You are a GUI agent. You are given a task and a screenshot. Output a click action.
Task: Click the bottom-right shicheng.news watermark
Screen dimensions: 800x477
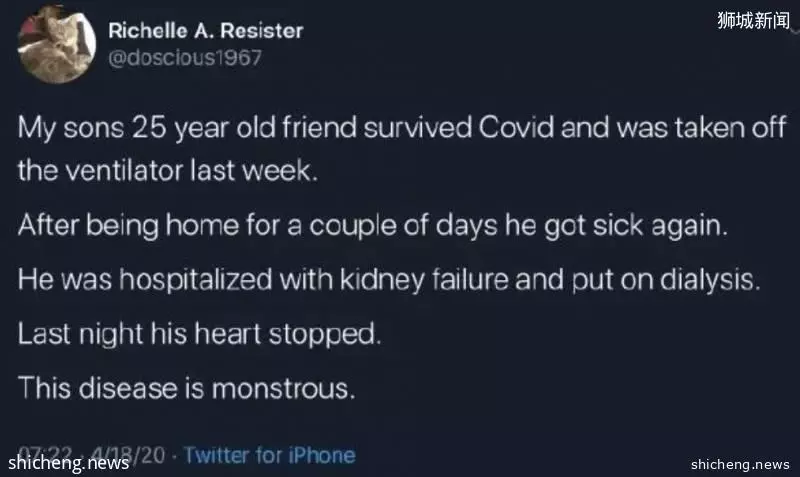tap(740, 464)
